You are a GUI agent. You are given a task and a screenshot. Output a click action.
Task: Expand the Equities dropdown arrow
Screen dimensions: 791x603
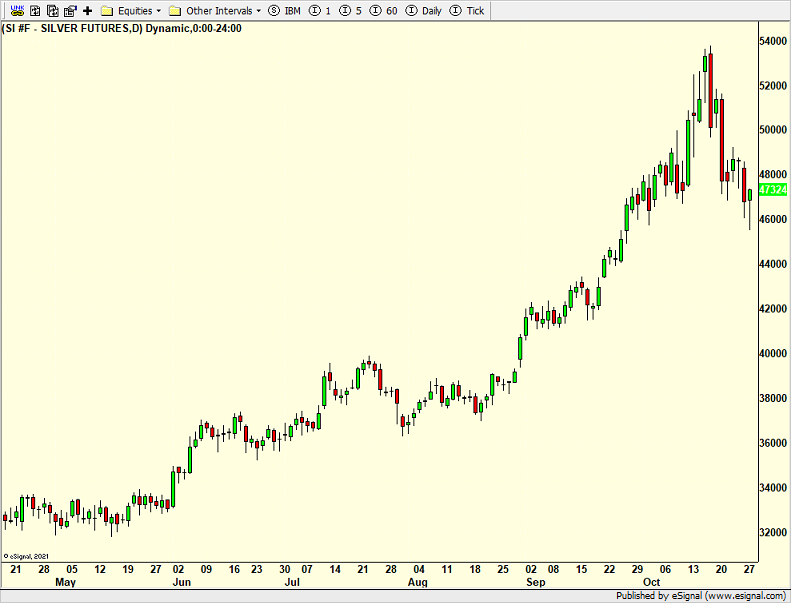pos(159,10)
